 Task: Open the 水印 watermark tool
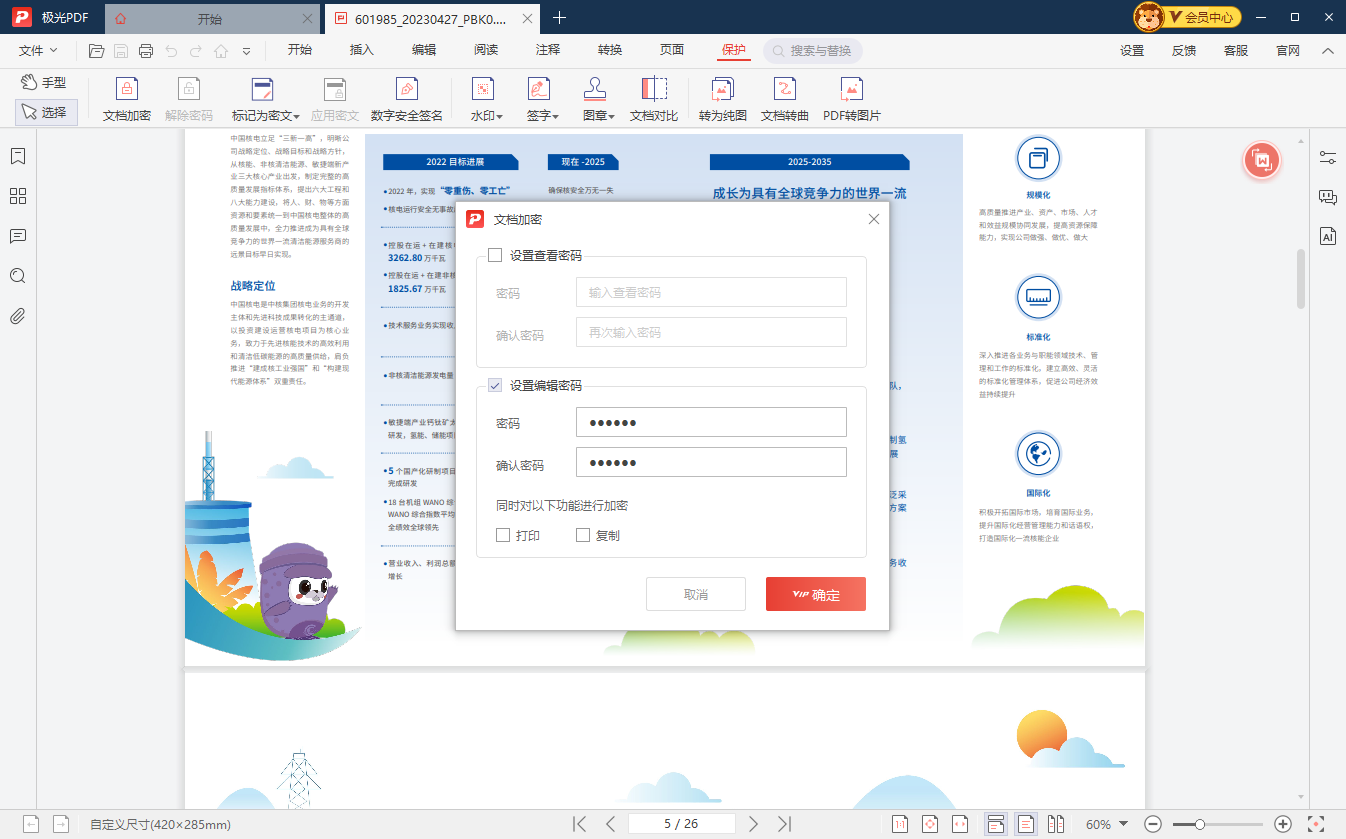(485, 99)
